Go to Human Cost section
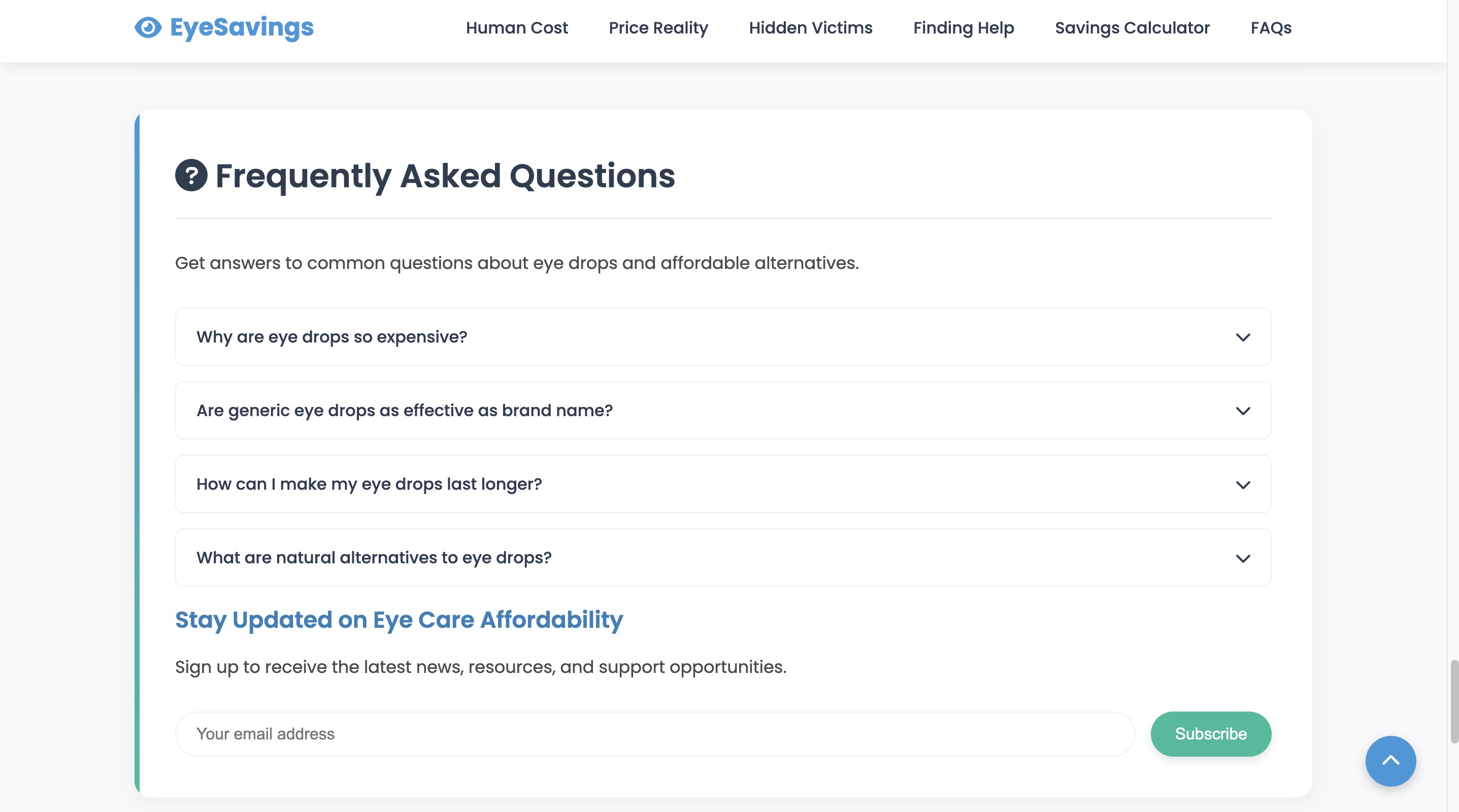 [517, 28]
